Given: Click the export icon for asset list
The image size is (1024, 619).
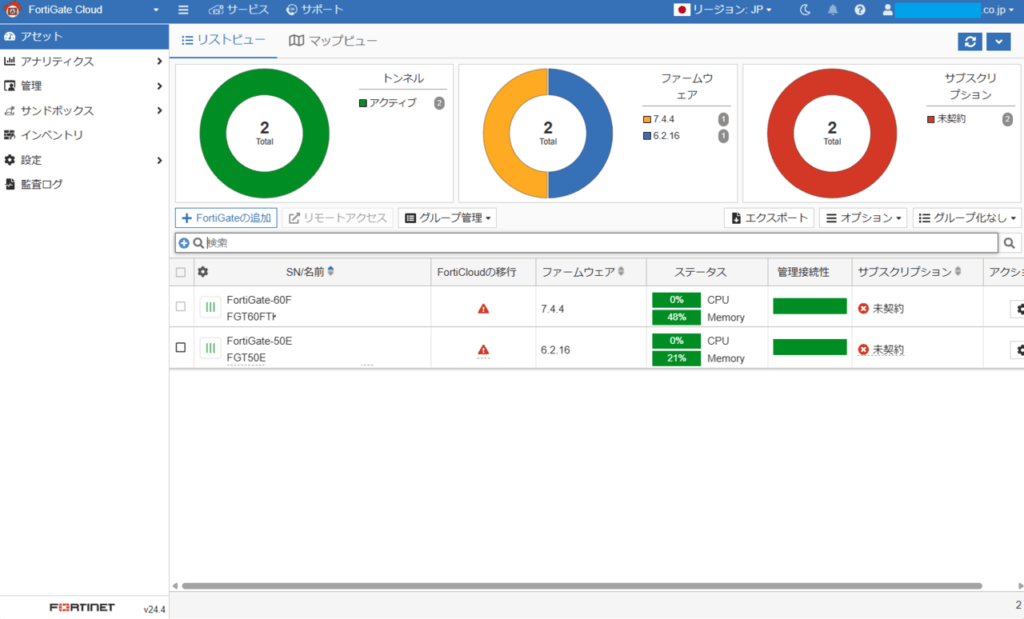Looking at the screenshot, I should coord(768,217).
